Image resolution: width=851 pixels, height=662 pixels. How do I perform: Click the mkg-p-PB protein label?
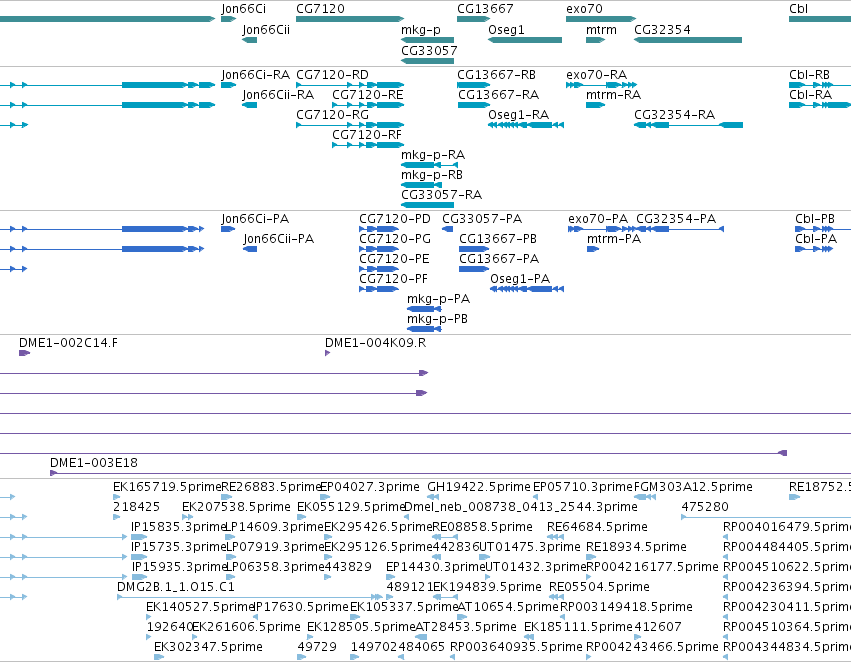tap(437, 320)
